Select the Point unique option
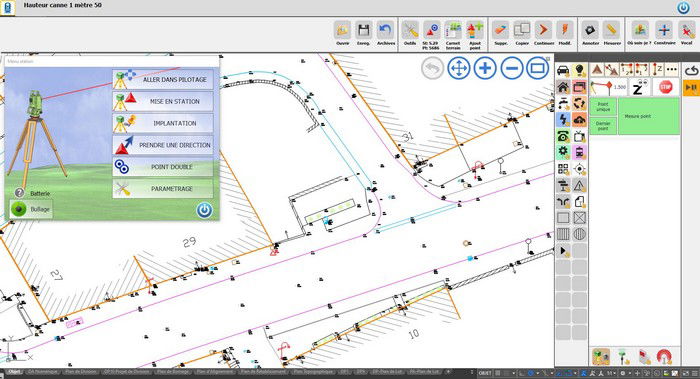The height and width of the screenshot is (379, 700). click(x=603, y=107)
